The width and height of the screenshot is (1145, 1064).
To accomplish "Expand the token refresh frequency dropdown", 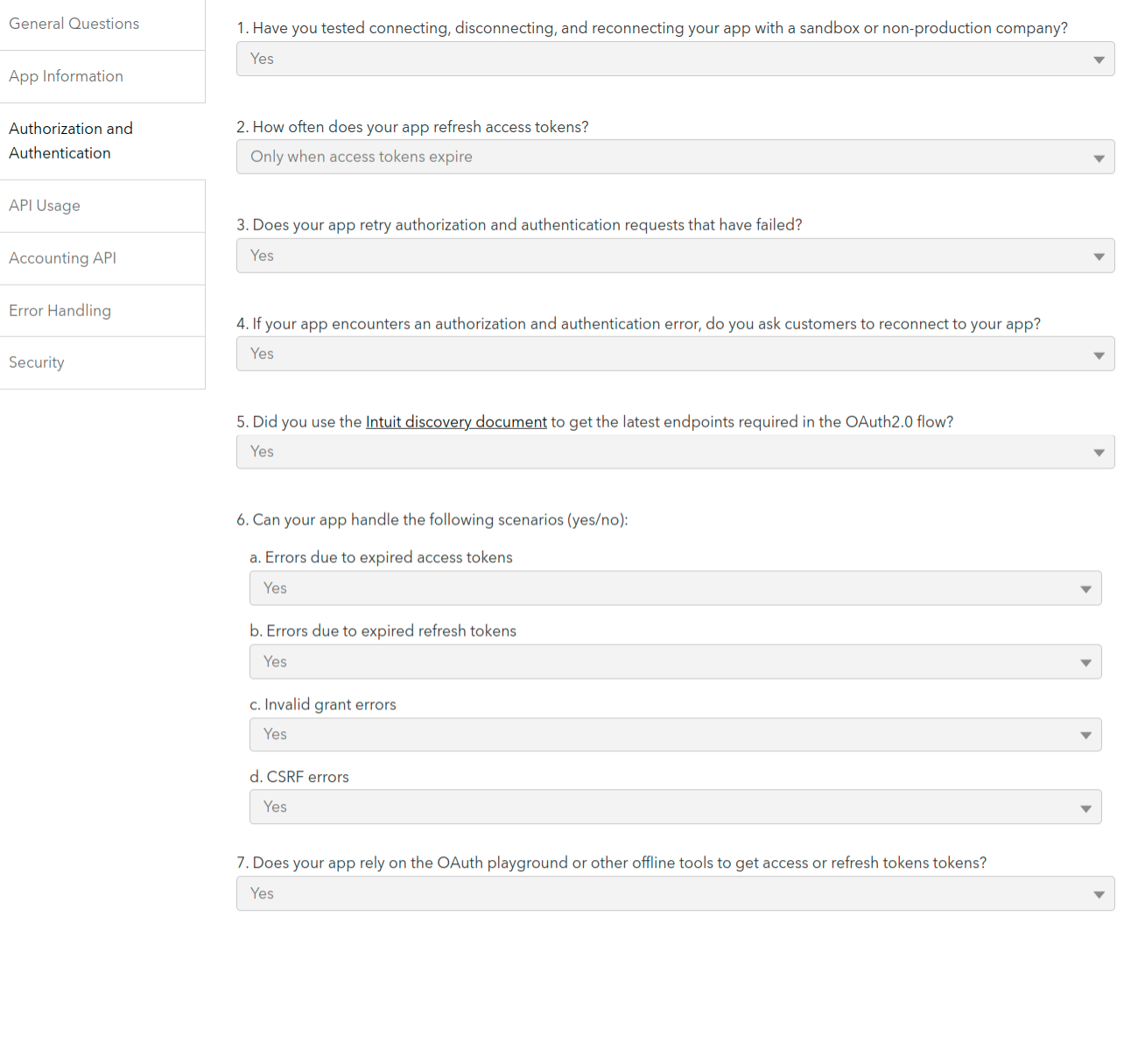I will click(674, 158).
